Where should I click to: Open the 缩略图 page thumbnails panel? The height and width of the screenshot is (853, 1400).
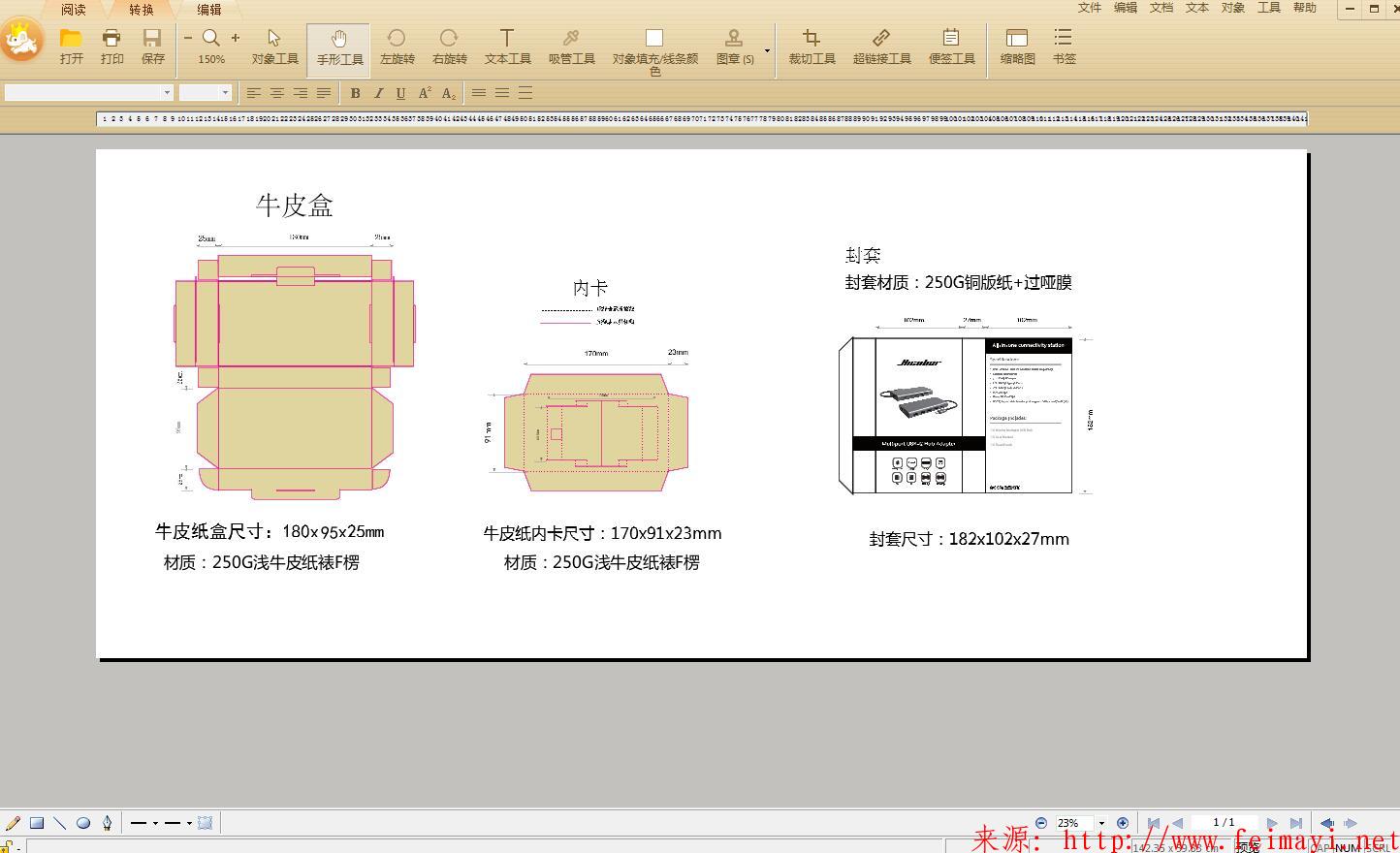coord(1016,47)
